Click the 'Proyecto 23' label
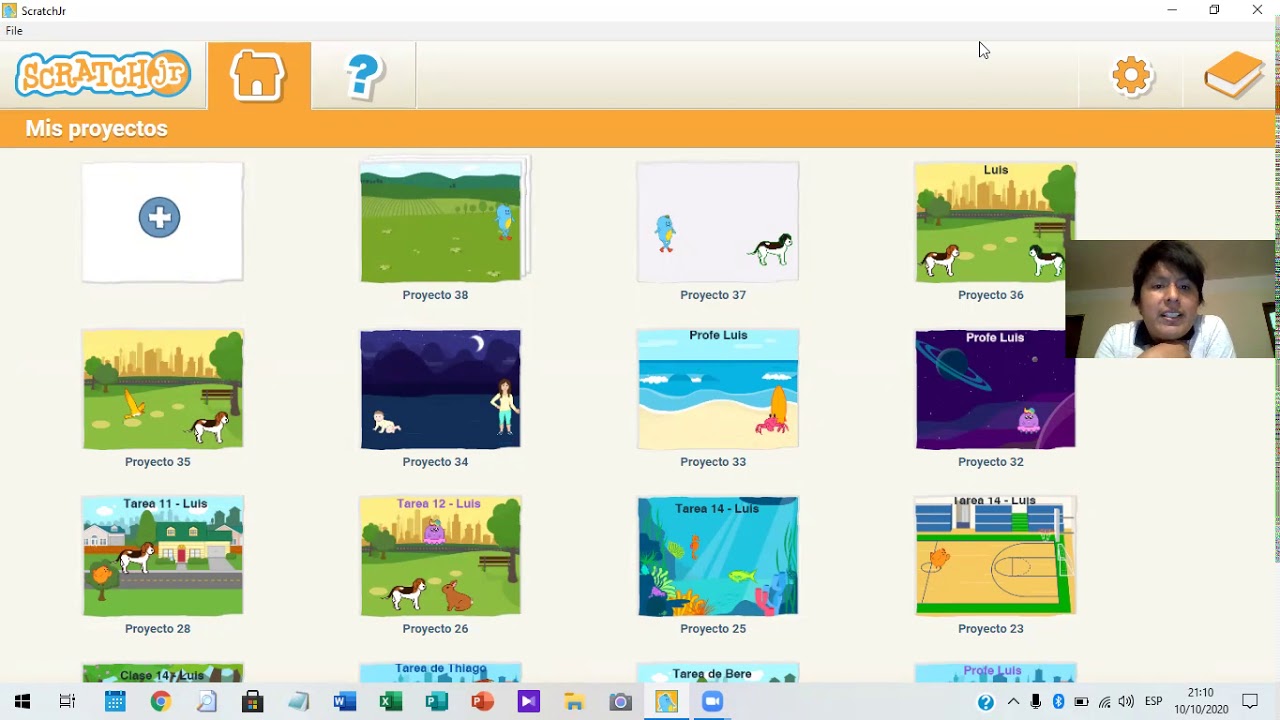The height and width of the screenshot is (720, 1280). pyautogui.click(x=991, y=629)
